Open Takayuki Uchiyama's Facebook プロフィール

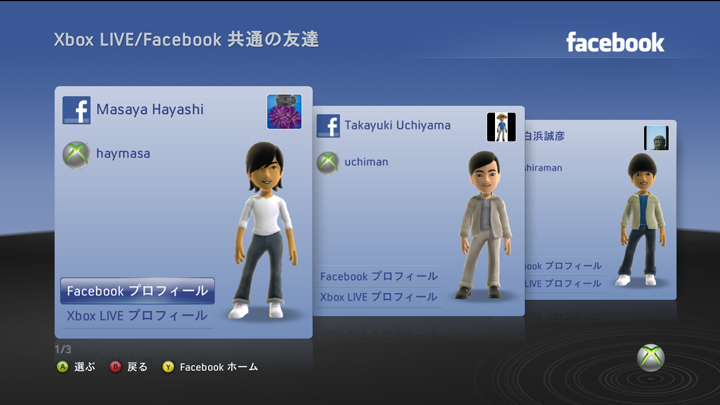pyautogui.click(x=378, y=276)
